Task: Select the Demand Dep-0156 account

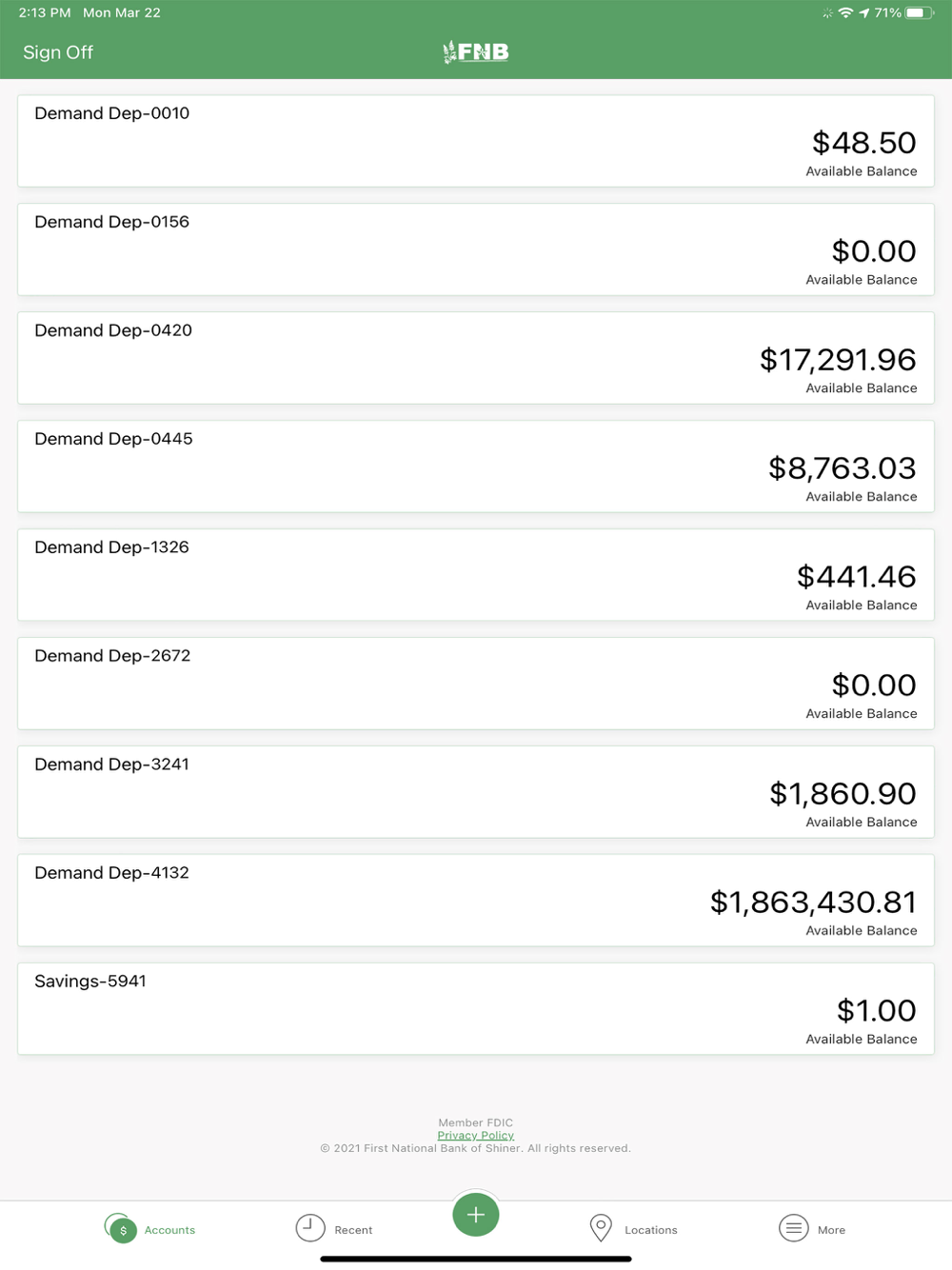Action: click(476, 249)
